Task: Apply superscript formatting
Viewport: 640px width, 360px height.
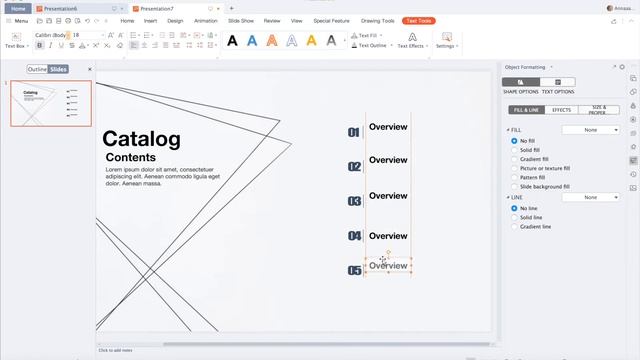Action: (96, 46)
